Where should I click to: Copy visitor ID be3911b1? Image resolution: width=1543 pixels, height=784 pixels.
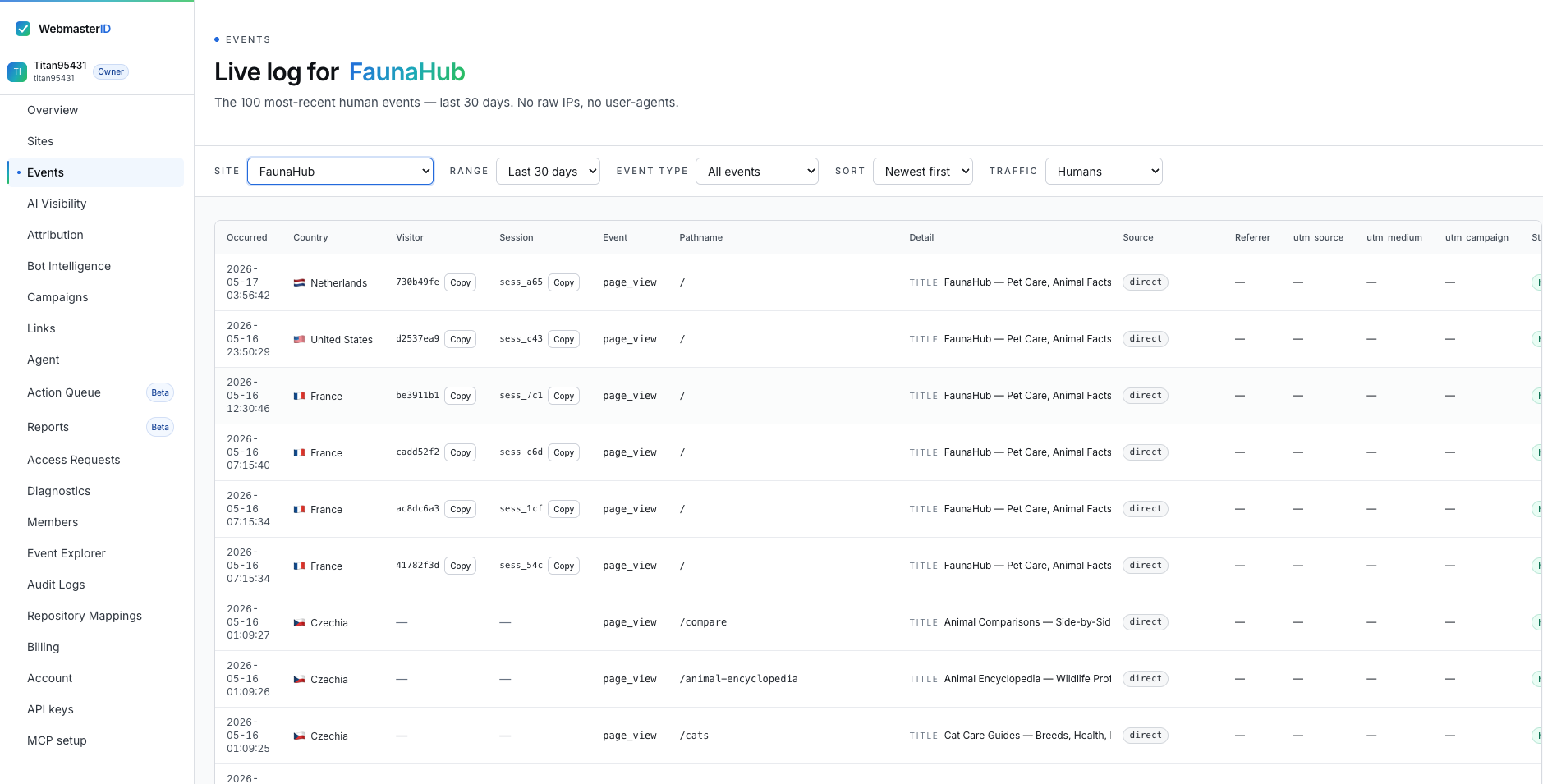pos(461,396)
